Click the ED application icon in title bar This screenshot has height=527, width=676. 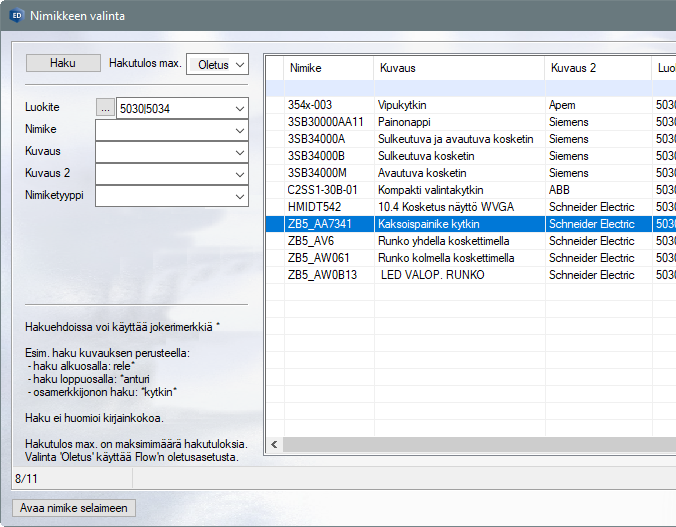[x=16, y=16]
